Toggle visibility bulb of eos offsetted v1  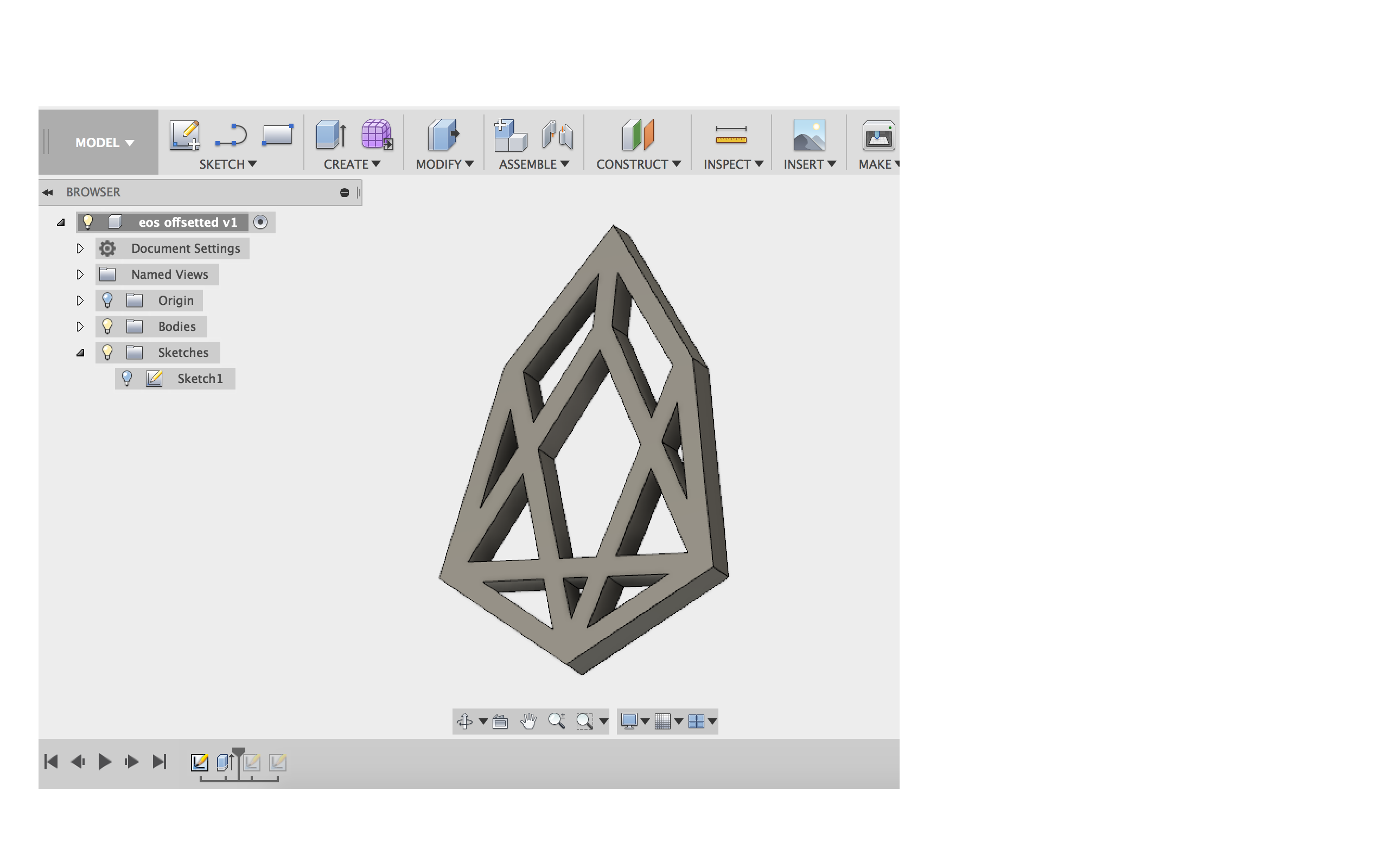[x=88, y=222]
